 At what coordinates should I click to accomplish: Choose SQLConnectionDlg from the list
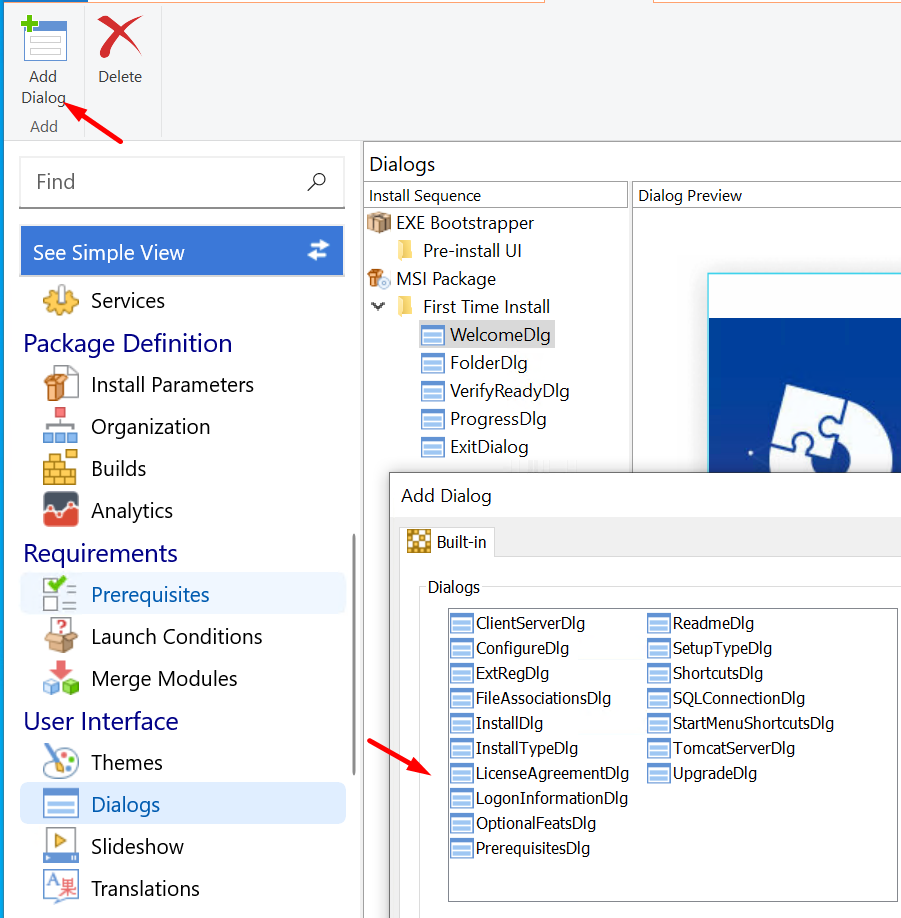(738, 698)
